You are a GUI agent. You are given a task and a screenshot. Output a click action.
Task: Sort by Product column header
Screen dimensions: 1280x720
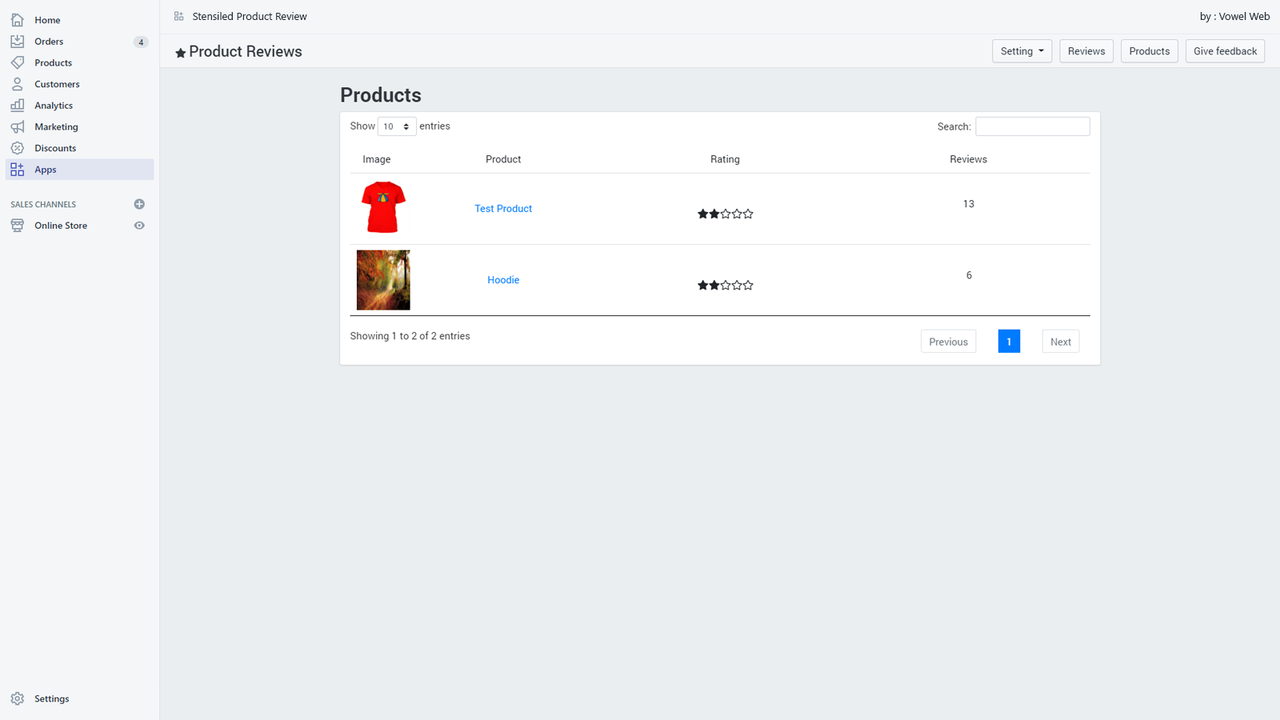pos(503,159)
